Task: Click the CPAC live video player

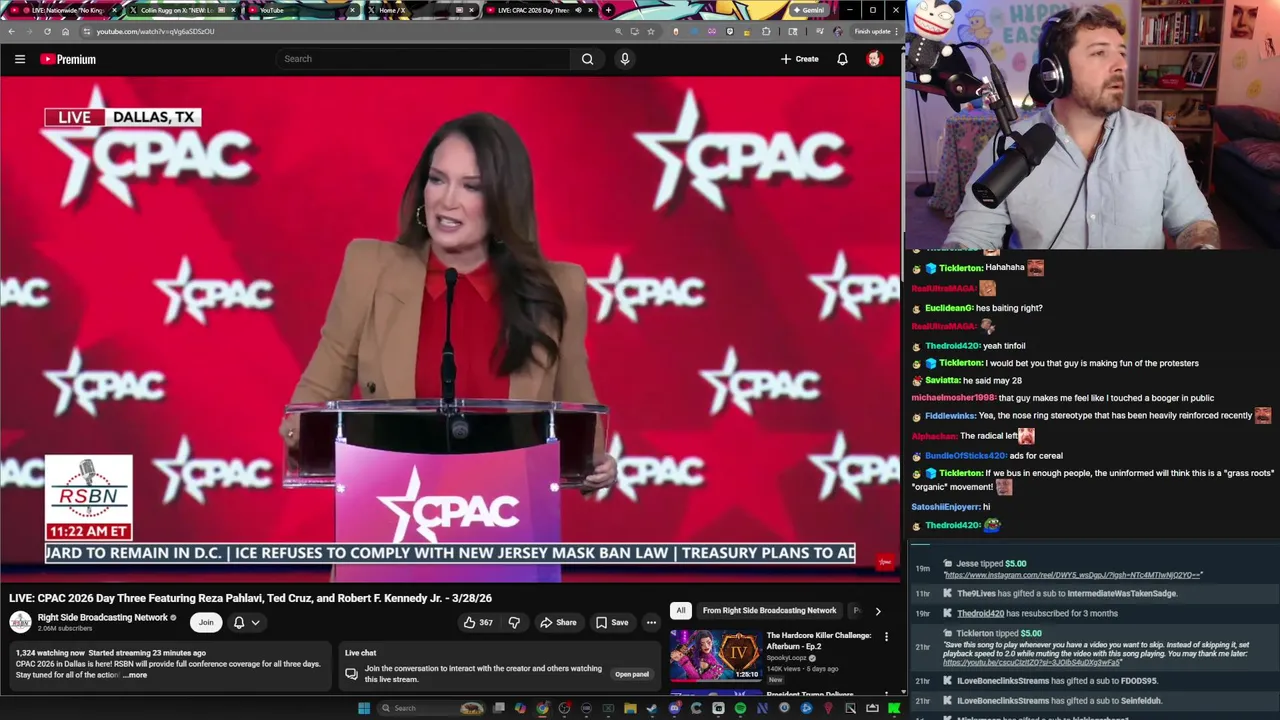Action: coord(450,328)
